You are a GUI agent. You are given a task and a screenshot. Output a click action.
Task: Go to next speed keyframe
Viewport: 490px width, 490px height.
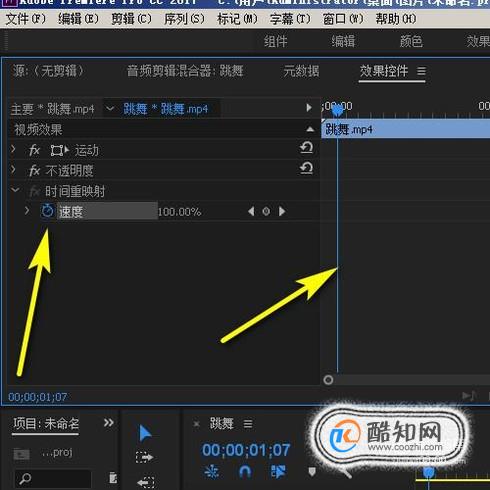point(282,211)
